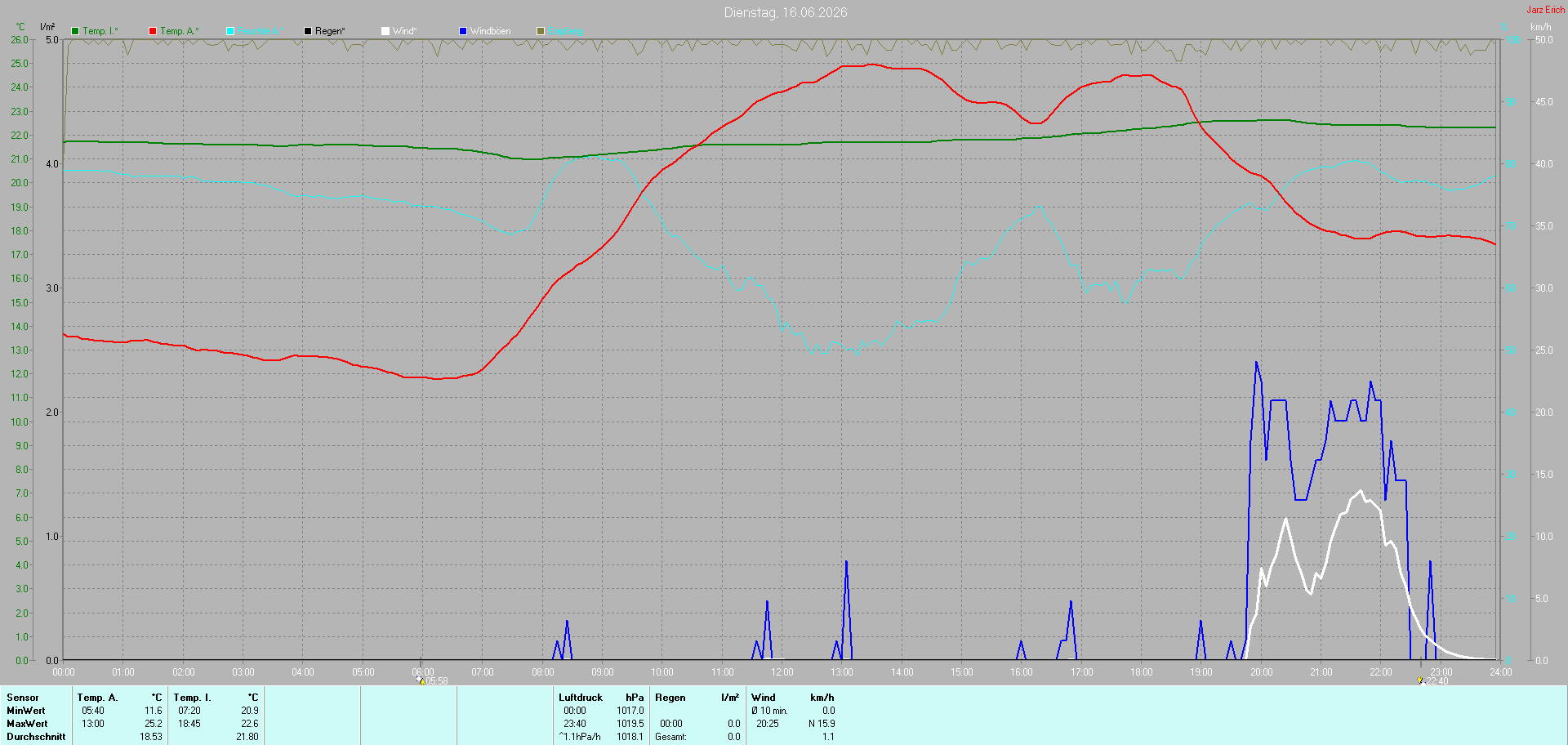Click the sunrise icon near 05:58
The height and width of the screenshot is (745, 1568).
coord(421,680)
